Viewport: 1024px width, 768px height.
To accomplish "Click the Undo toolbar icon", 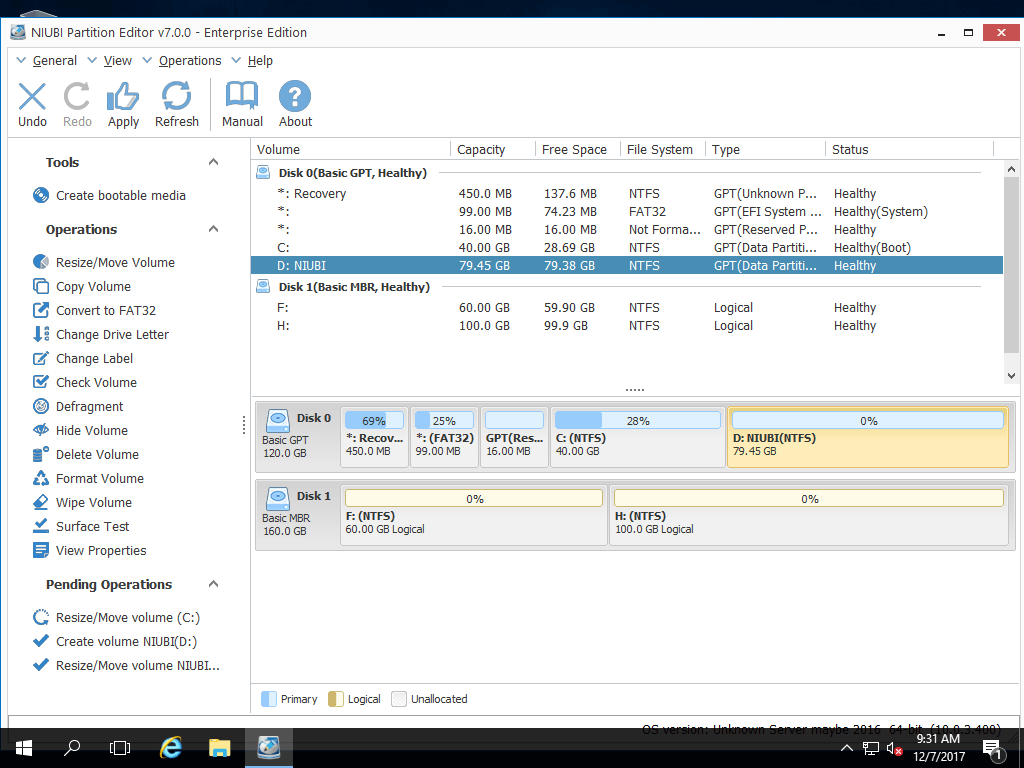I will 32,97.
